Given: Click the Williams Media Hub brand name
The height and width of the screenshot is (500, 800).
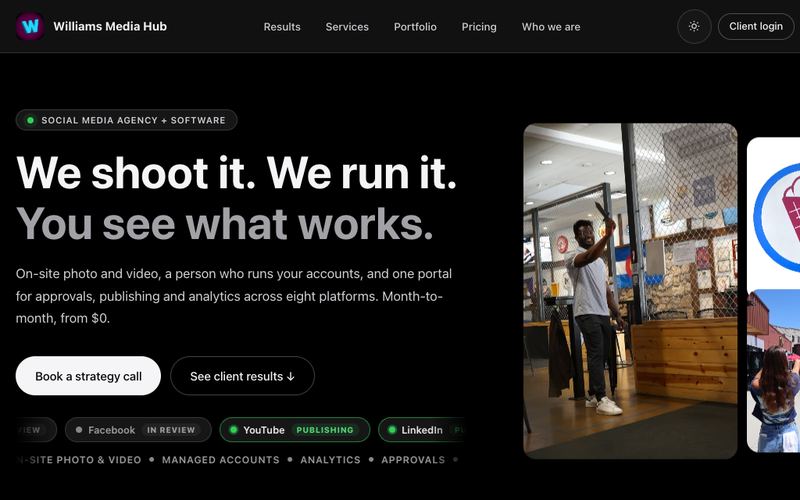Looking at the screenshot, I should [110, 26].
